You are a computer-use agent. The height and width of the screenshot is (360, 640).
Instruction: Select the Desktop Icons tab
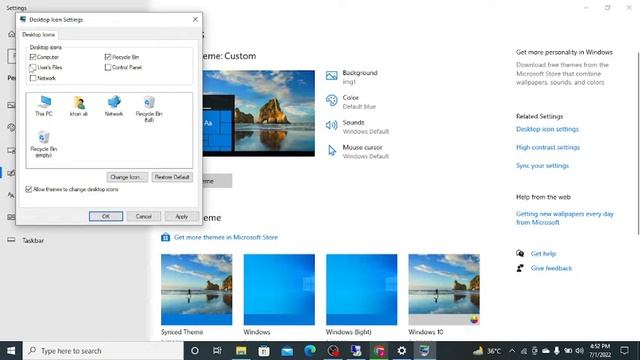point(38,35)
